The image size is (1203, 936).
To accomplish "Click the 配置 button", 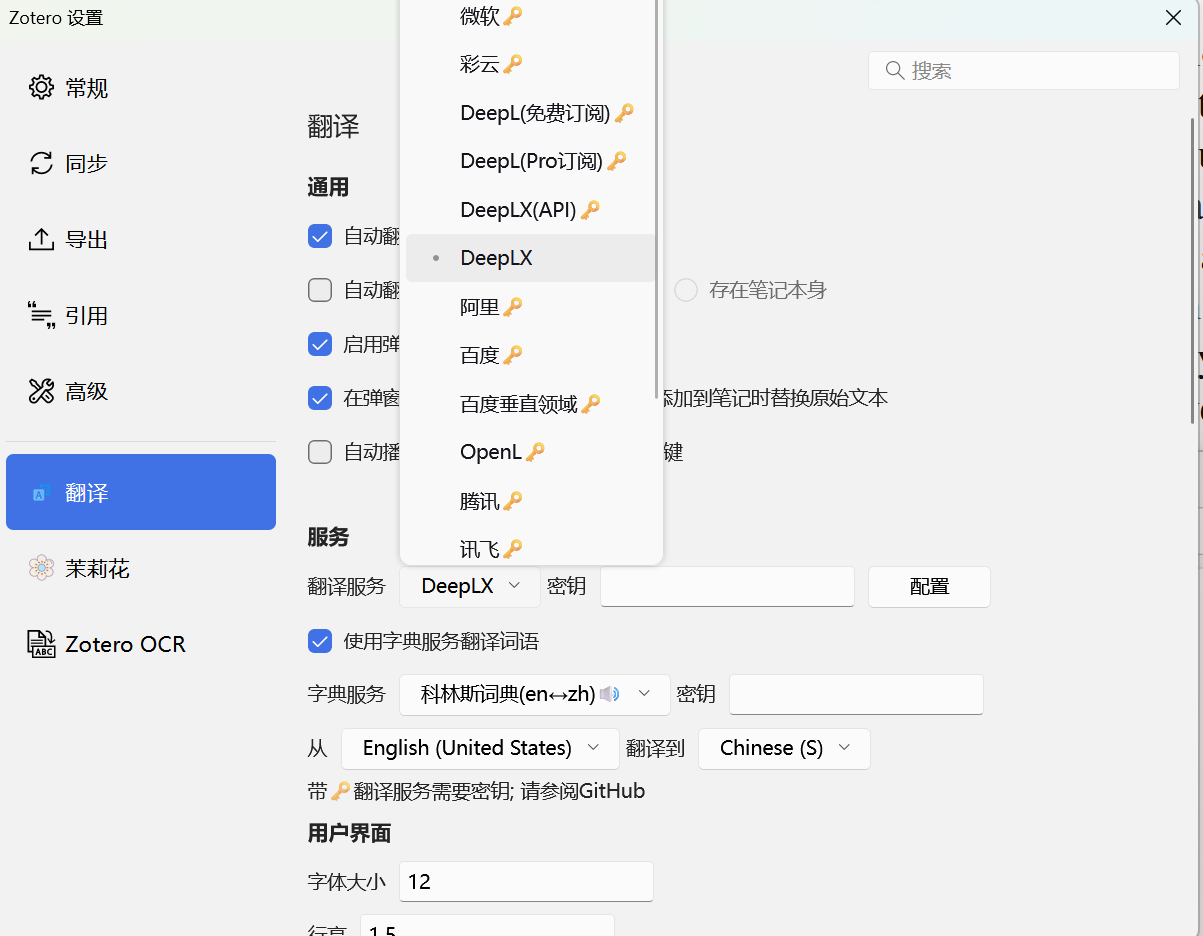I will (929, 586).
